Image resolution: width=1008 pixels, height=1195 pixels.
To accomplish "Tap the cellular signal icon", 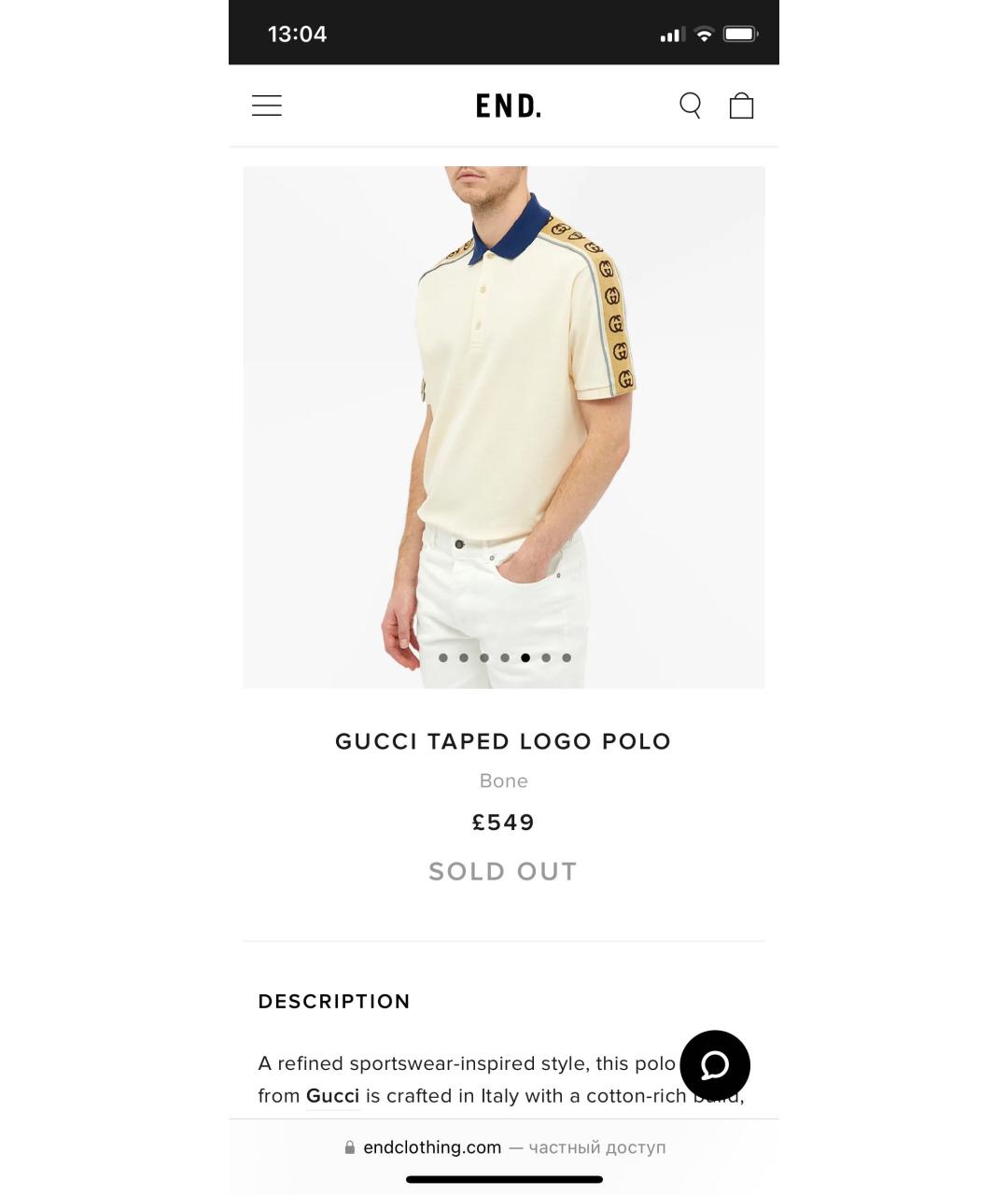I will [673, 35].
